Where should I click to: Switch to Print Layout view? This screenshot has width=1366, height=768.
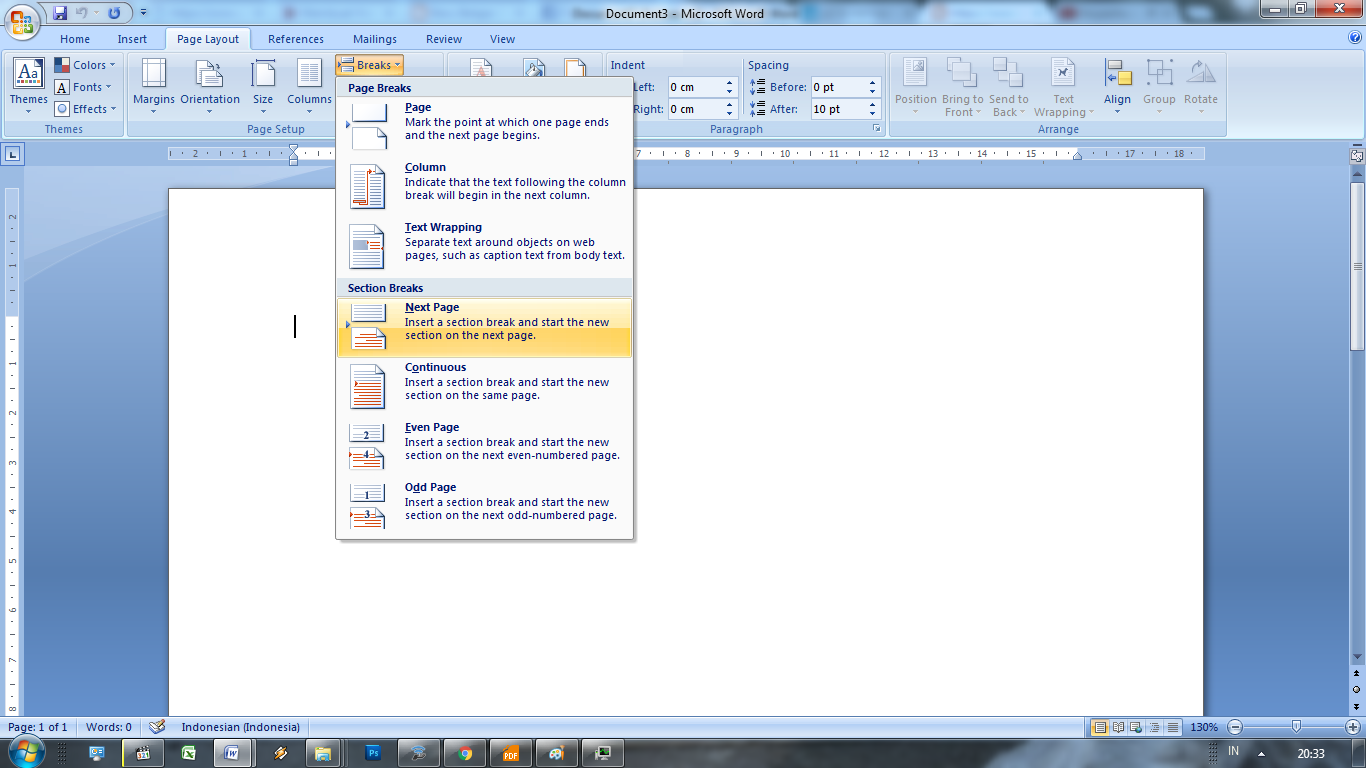point(1100,727)
